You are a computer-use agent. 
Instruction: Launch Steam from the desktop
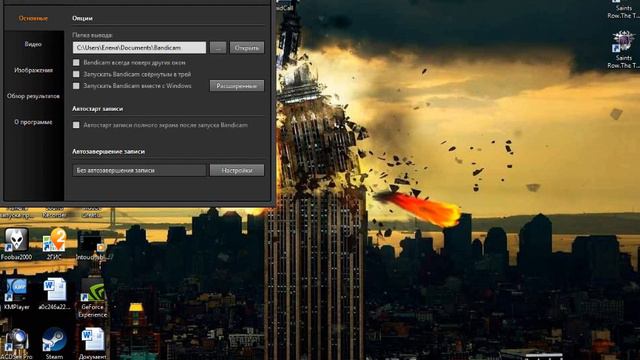[x=54, y=343]
